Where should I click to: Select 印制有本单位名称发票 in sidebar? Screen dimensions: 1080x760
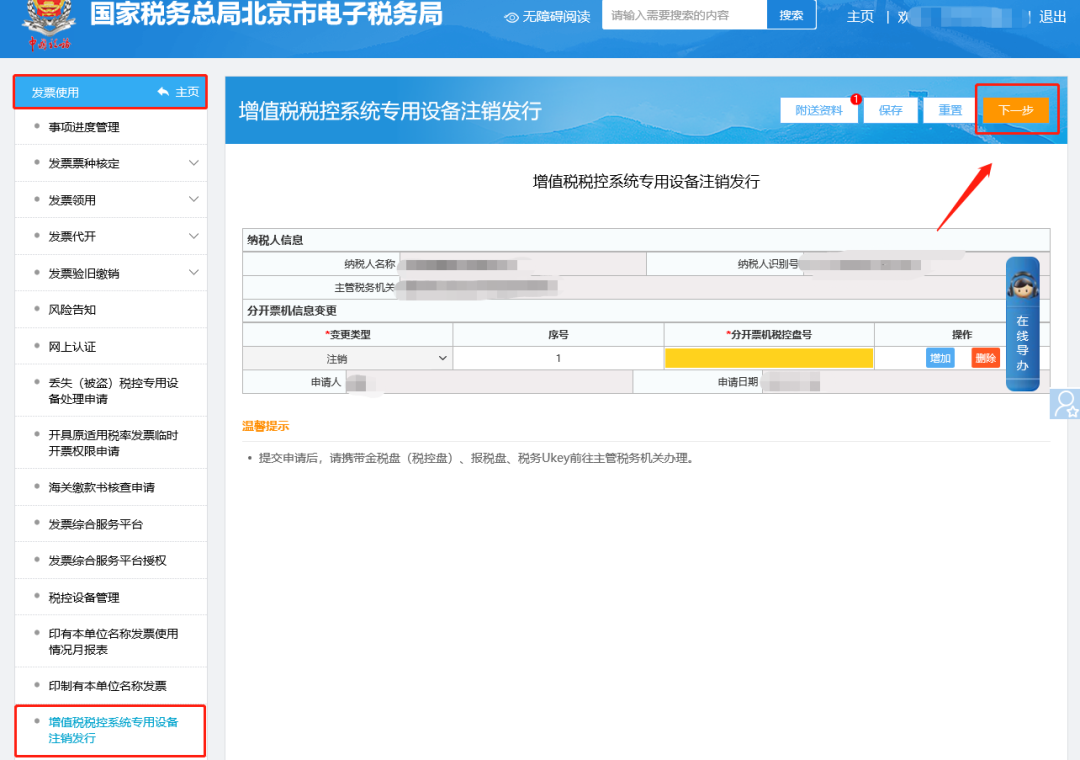click(x=107, y=686)
